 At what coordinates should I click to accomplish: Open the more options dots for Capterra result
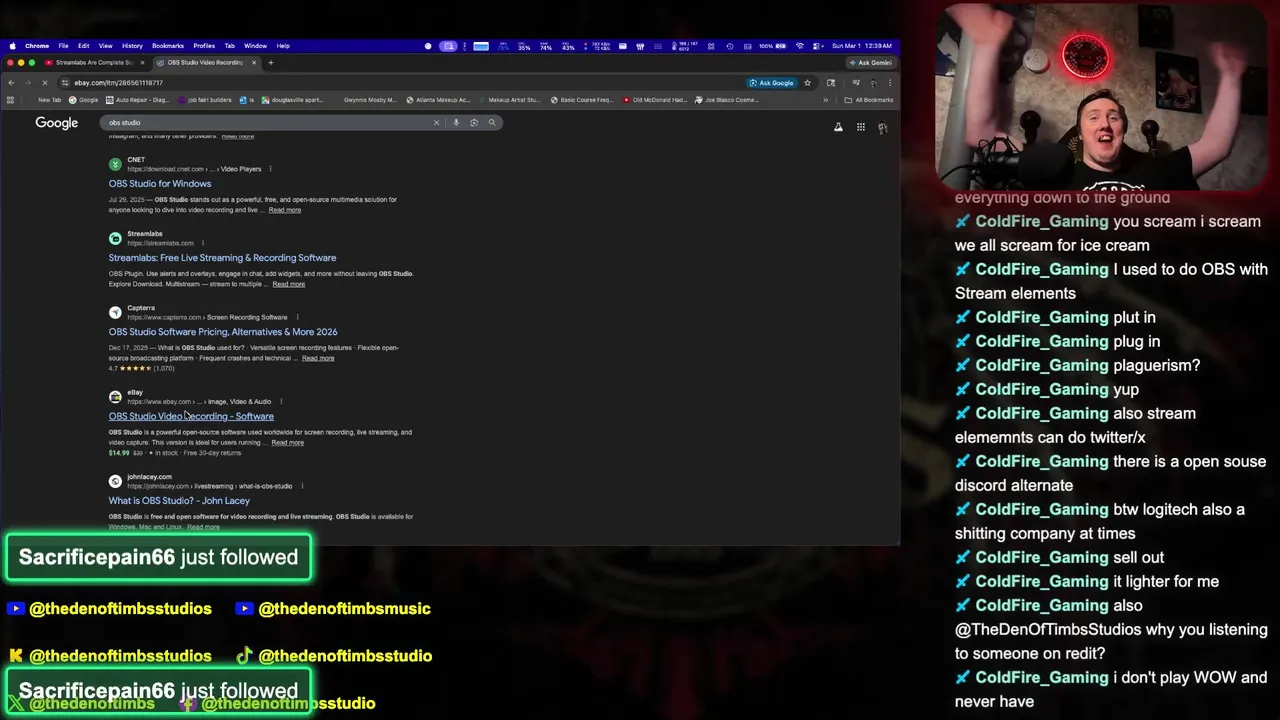tap(297, 317)
